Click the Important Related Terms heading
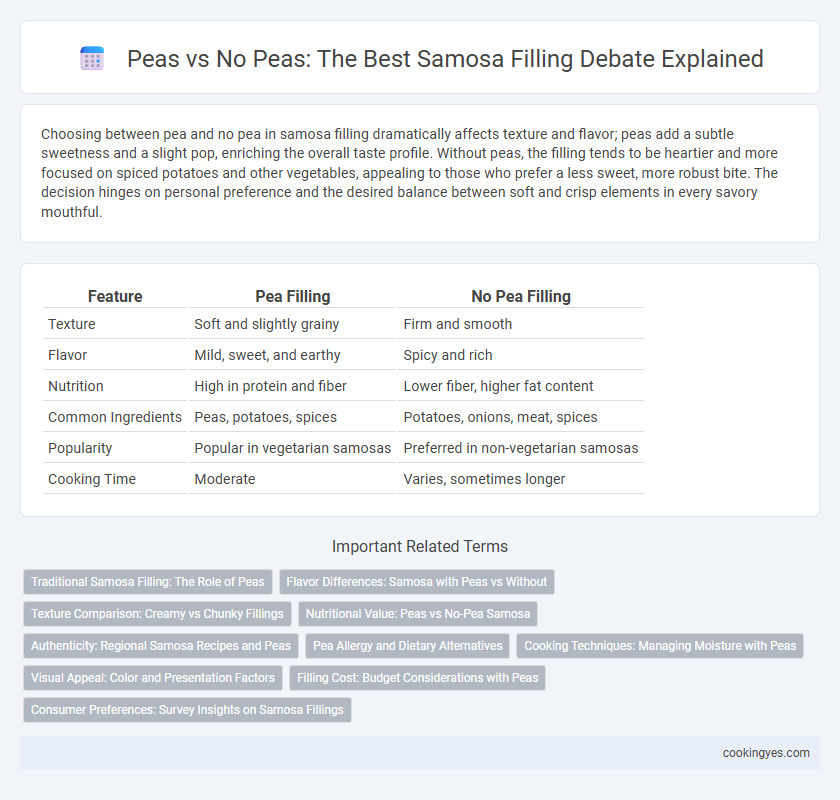This screenshot has width=840, height=800. pos(420,547)
